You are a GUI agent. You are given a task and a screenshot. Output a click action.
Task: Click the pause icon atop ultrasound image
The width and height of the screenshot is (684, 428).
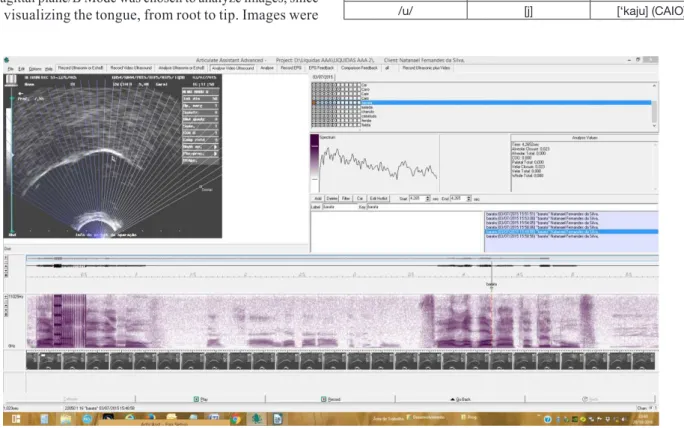point(11,79)
